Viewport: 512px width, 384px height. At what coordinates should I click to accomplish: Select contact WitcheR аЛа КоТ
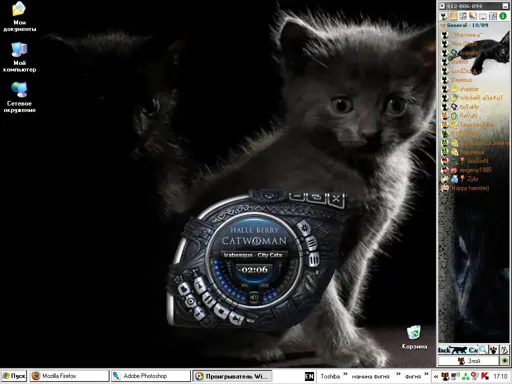pyautogui.click(x=475, y=98)
